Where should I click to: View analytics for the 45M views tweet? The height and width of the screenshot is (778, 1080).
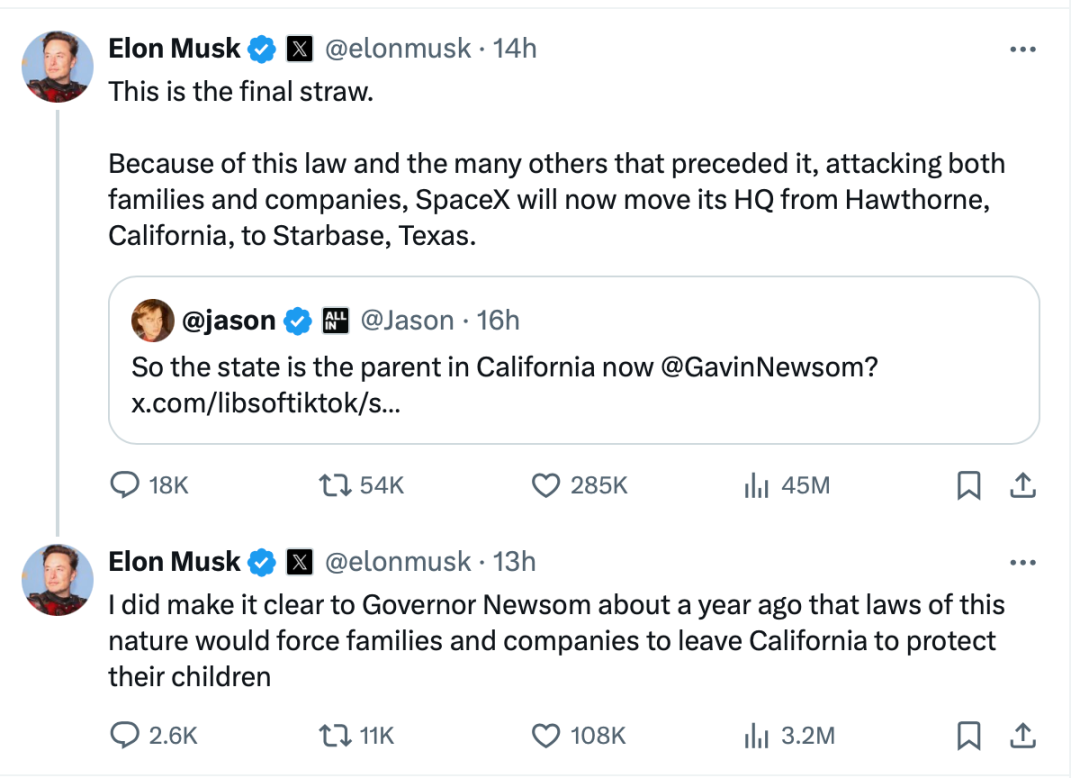tap(787, 485)
